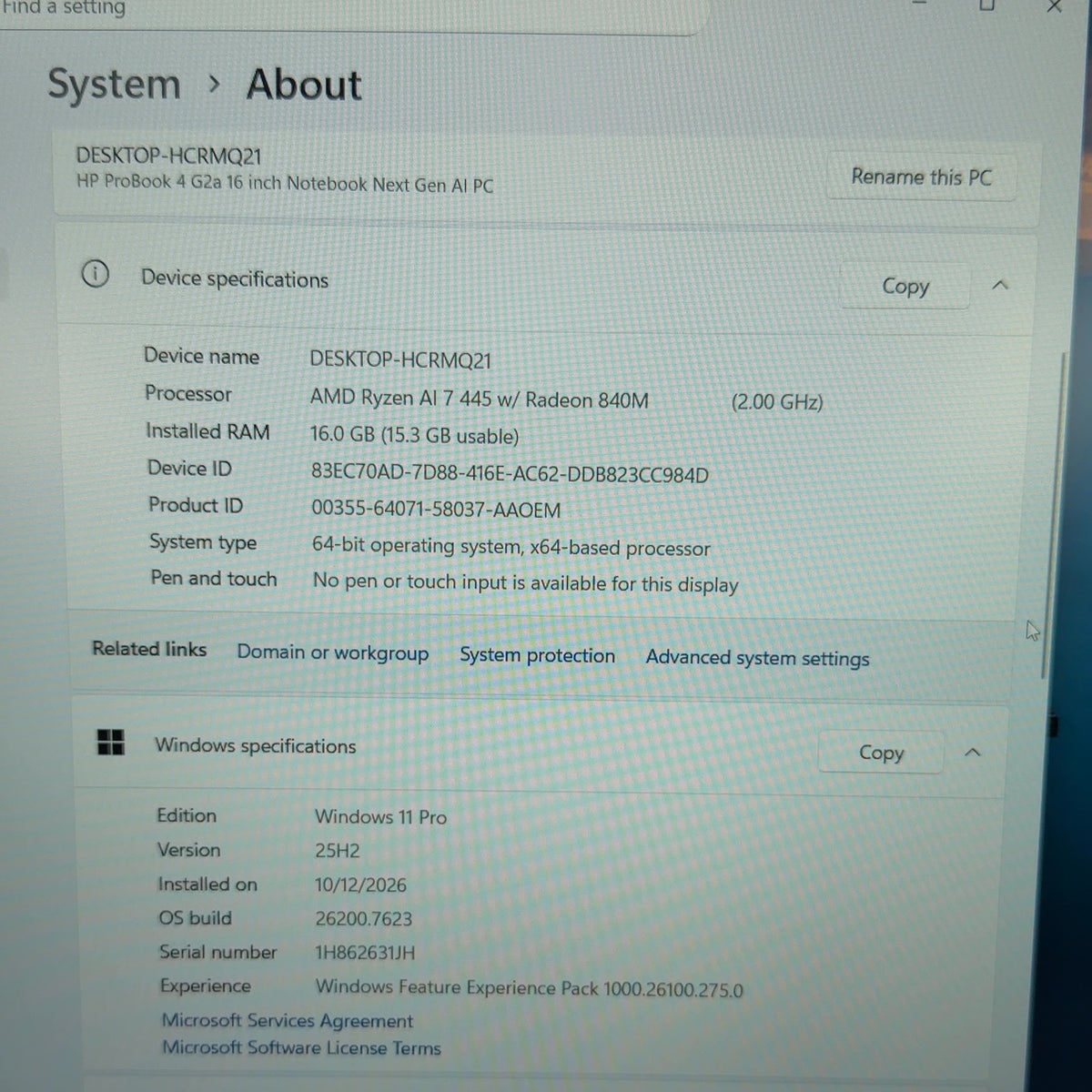Click the vertical scrollbar on right edge
Screen dimensions: 1092x1092
coord(1059,514)
